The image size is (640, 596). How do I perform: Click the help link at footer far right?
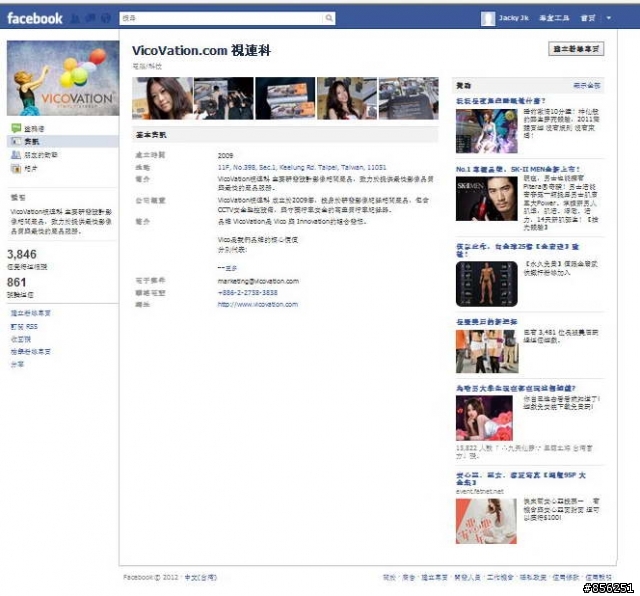coord(599,577)
